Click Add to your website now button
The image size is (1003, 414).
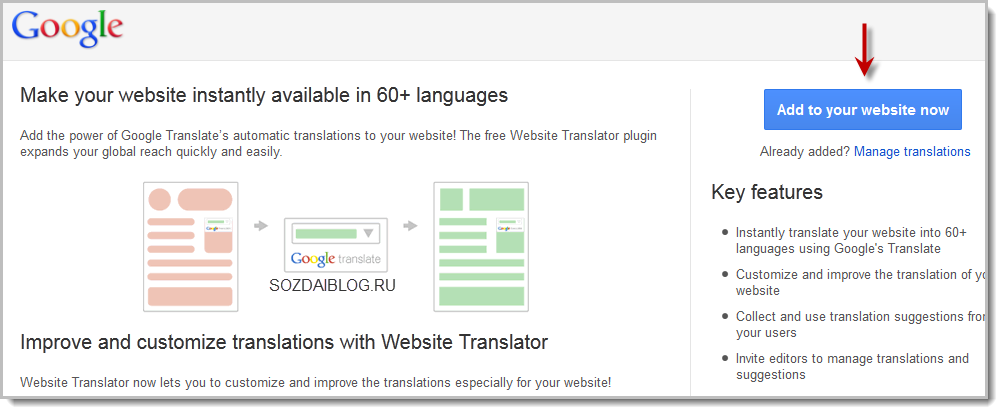tap(862, 109)
